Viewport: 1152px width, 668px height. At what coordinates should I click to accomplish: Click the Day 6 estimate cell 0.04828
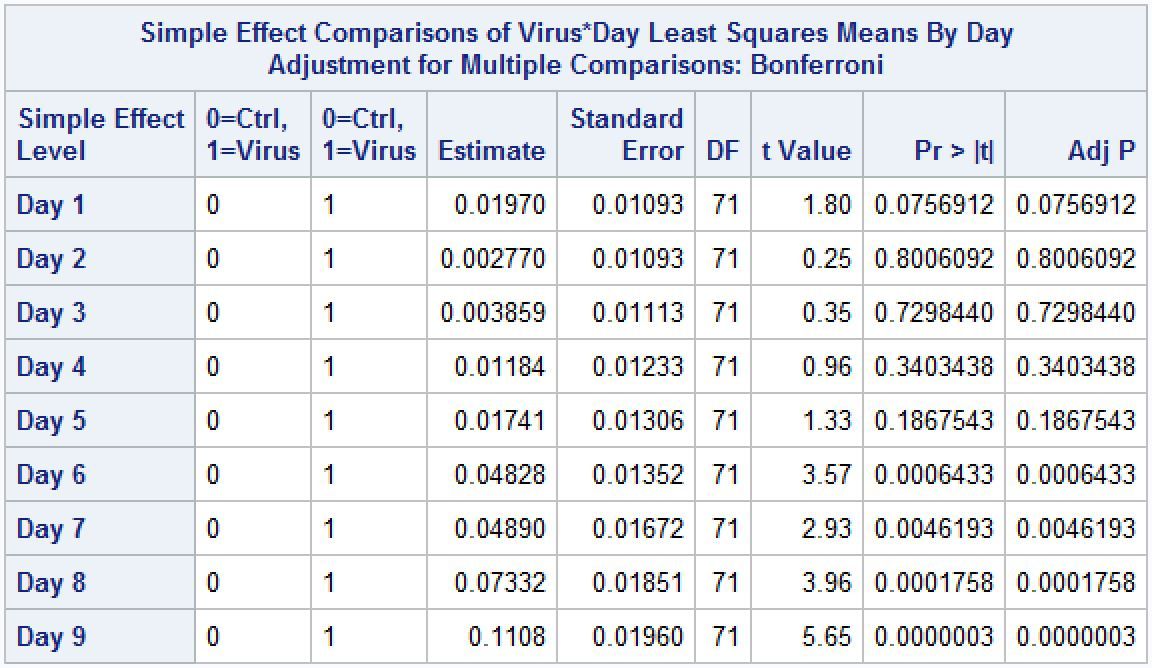click(500, 475)
